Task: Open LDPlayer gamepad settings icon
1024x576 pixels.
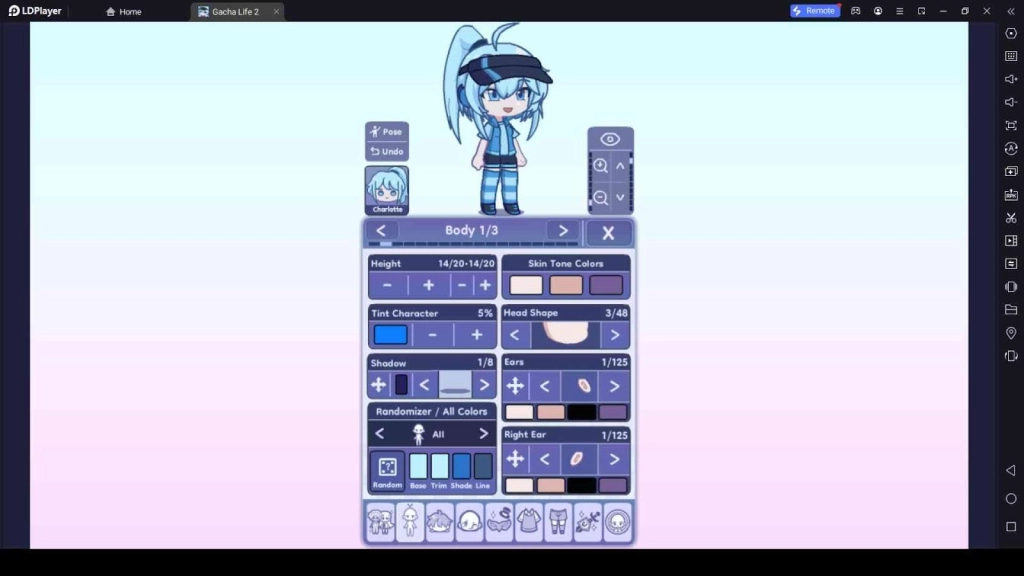Action: 856,11
